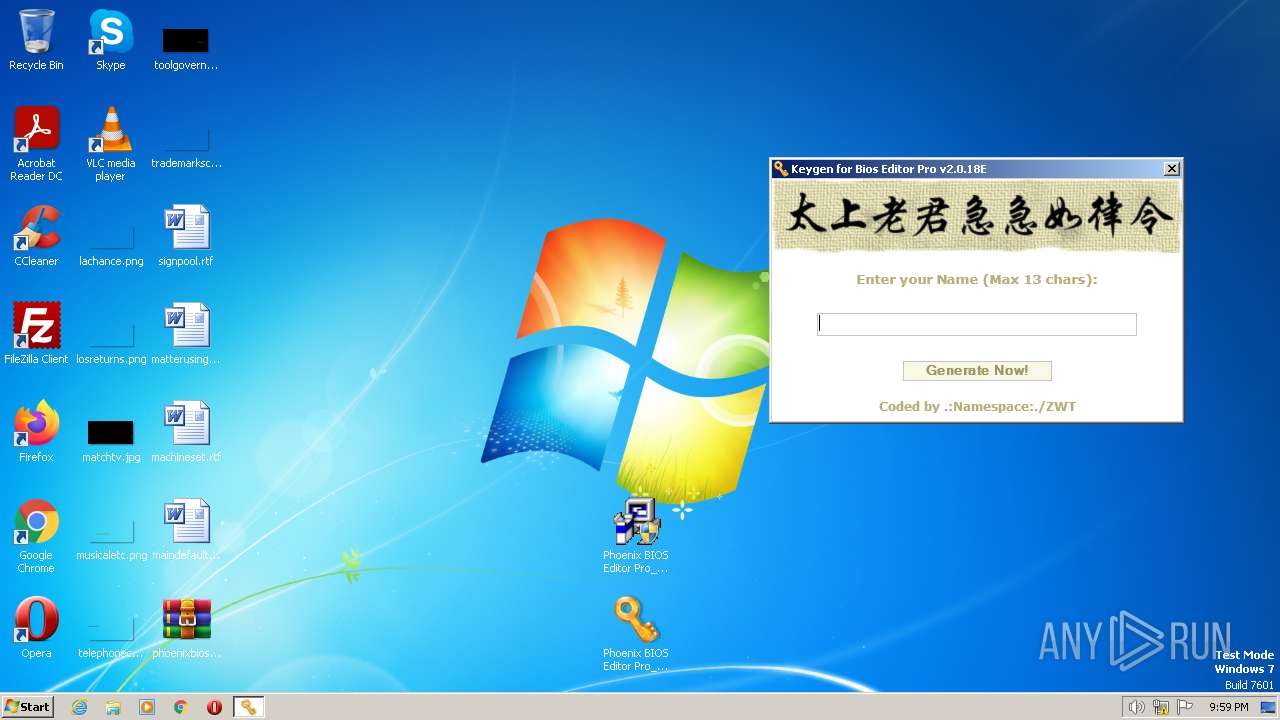This screenshot has height=720, width=1280.
Task: Open Opera from the taskbar
Action: coord(214,707)
